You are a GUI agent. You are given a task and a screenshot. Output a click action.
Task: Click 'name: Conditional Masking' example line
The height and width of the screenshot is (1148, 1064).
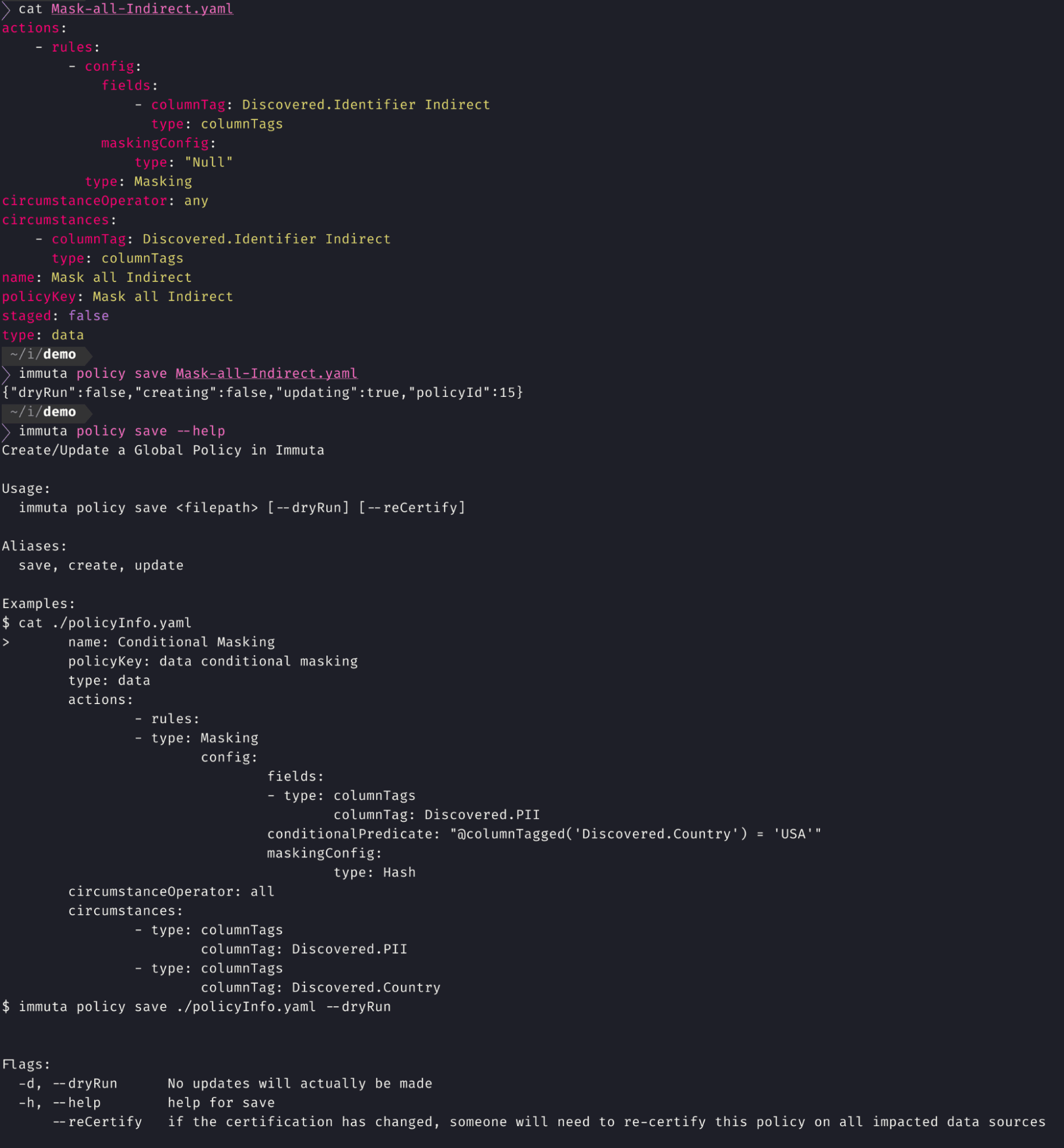click(x=172, y=642)
